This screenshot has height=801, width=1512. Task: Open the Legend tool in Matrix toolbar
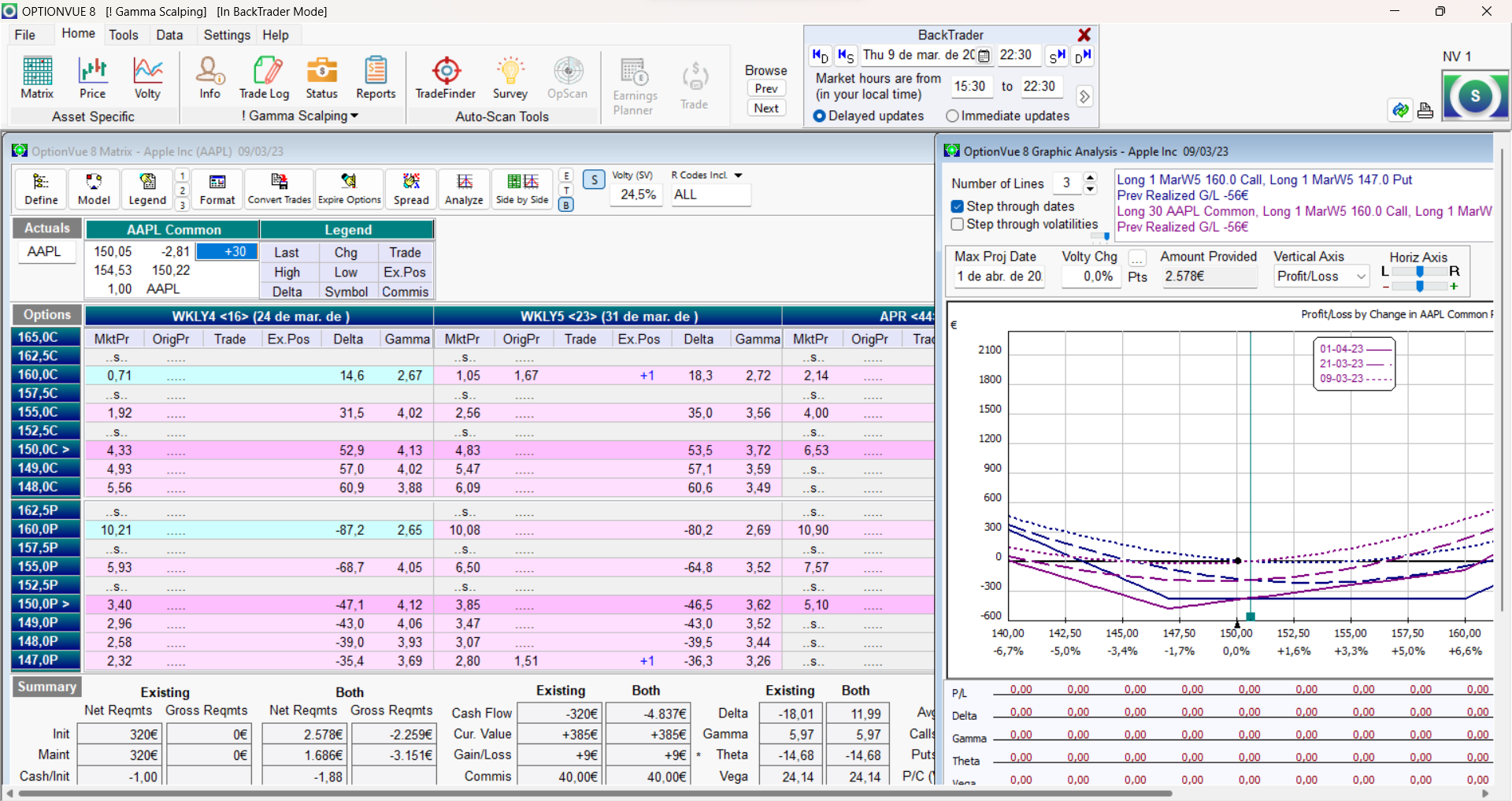point(147,190)
